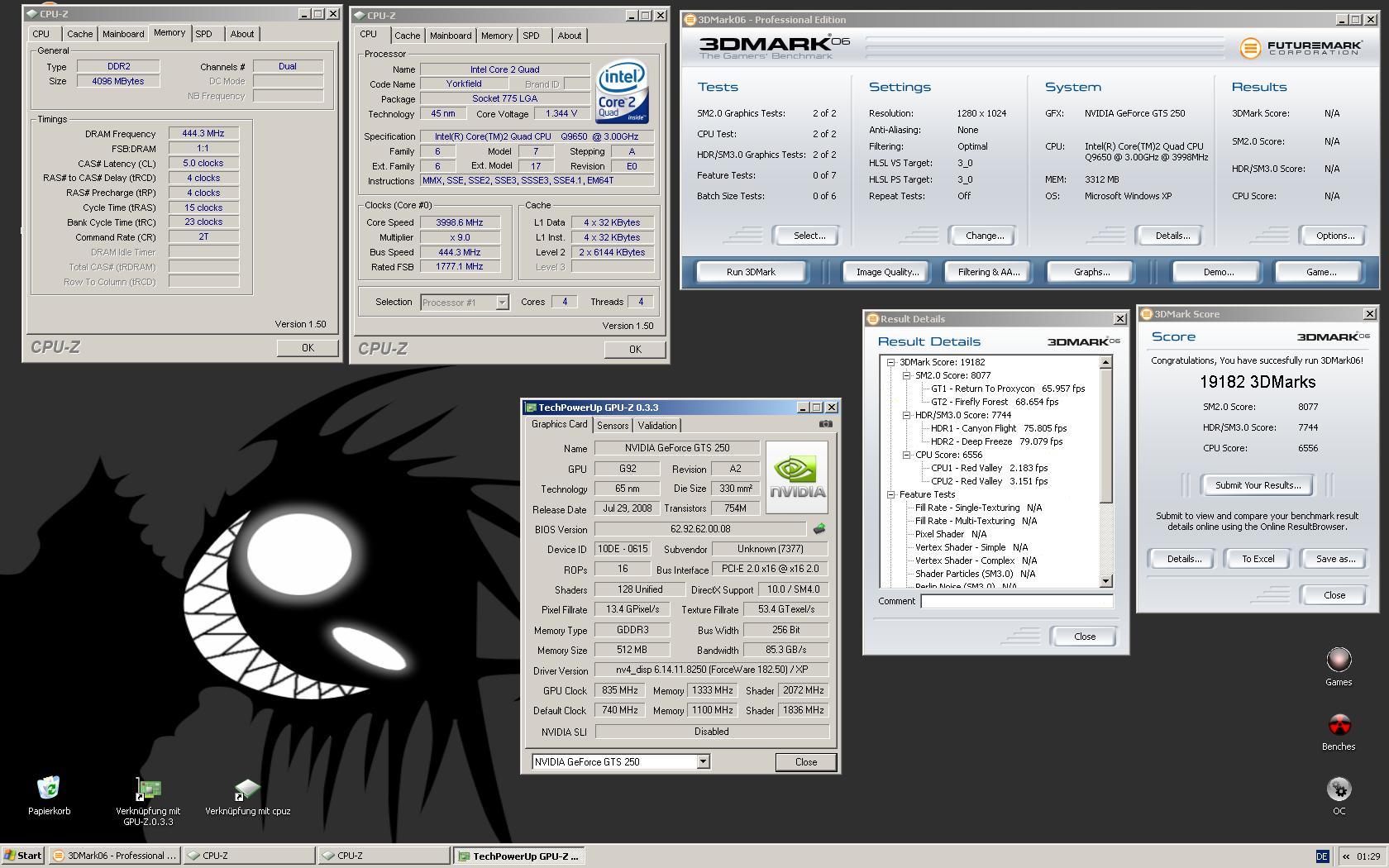Click the Start button
Viewport: 1389px width, 868px height.
pos(23,856)
